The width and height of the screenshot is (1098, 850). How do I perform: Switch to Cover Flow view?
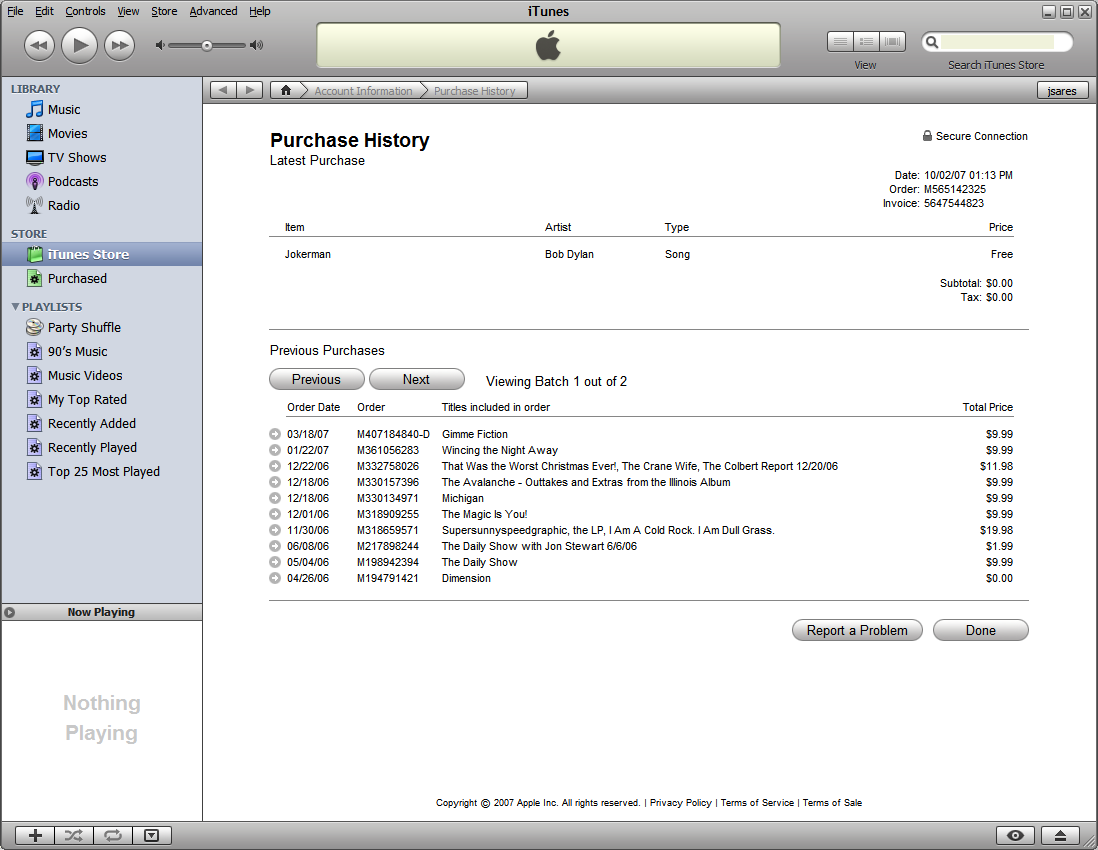click(892, 42)
